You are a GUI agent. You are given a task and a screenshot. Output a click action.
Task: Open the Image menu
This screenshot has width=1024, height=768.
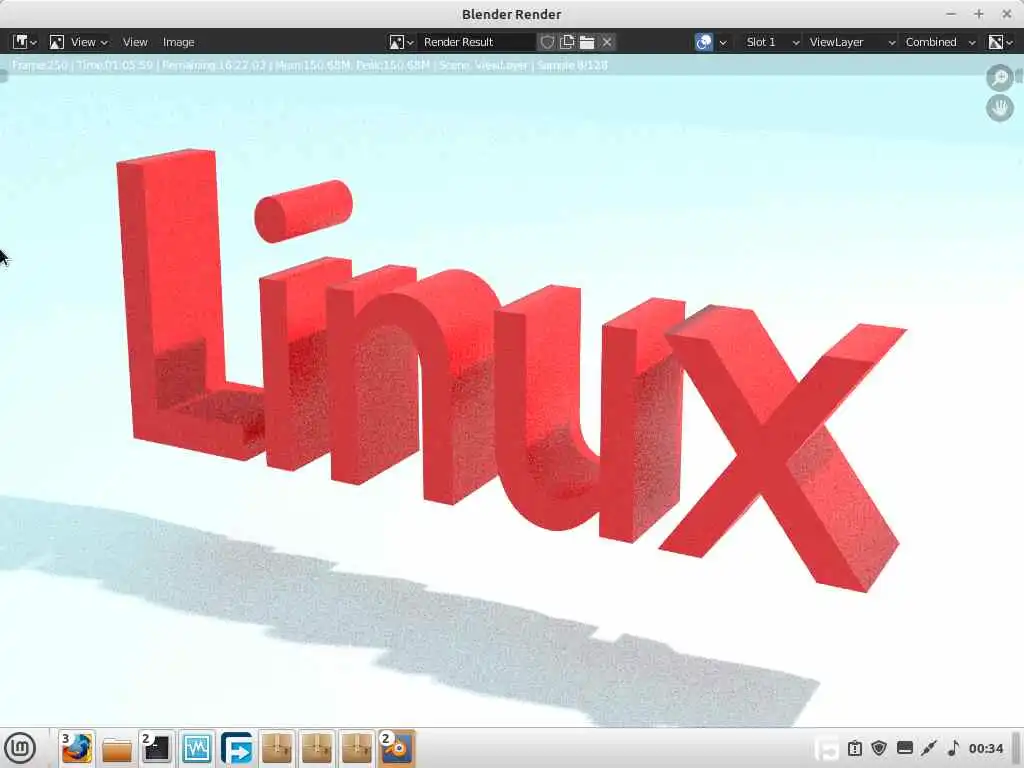pyautogui.click(x=178, y=42)
